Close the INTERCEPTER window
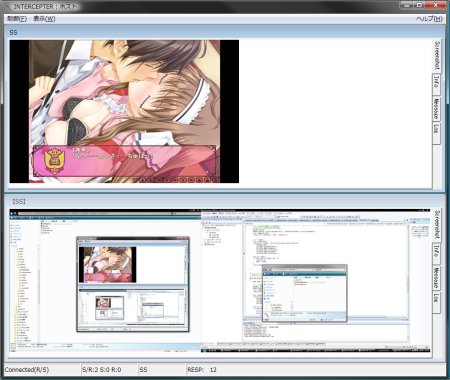The image size is (450, 380). 436,5
